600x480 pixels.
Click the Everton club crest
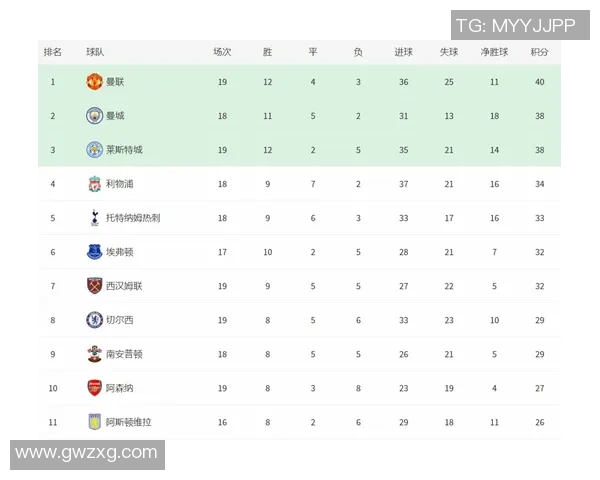[95, 252]
